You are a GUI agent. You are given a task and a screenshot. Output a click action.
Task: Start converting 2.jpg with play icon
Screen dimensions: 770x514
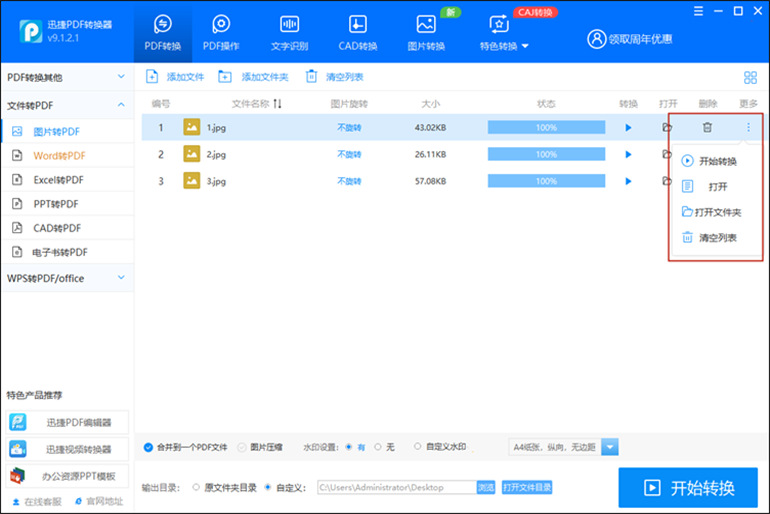(628, 154)
